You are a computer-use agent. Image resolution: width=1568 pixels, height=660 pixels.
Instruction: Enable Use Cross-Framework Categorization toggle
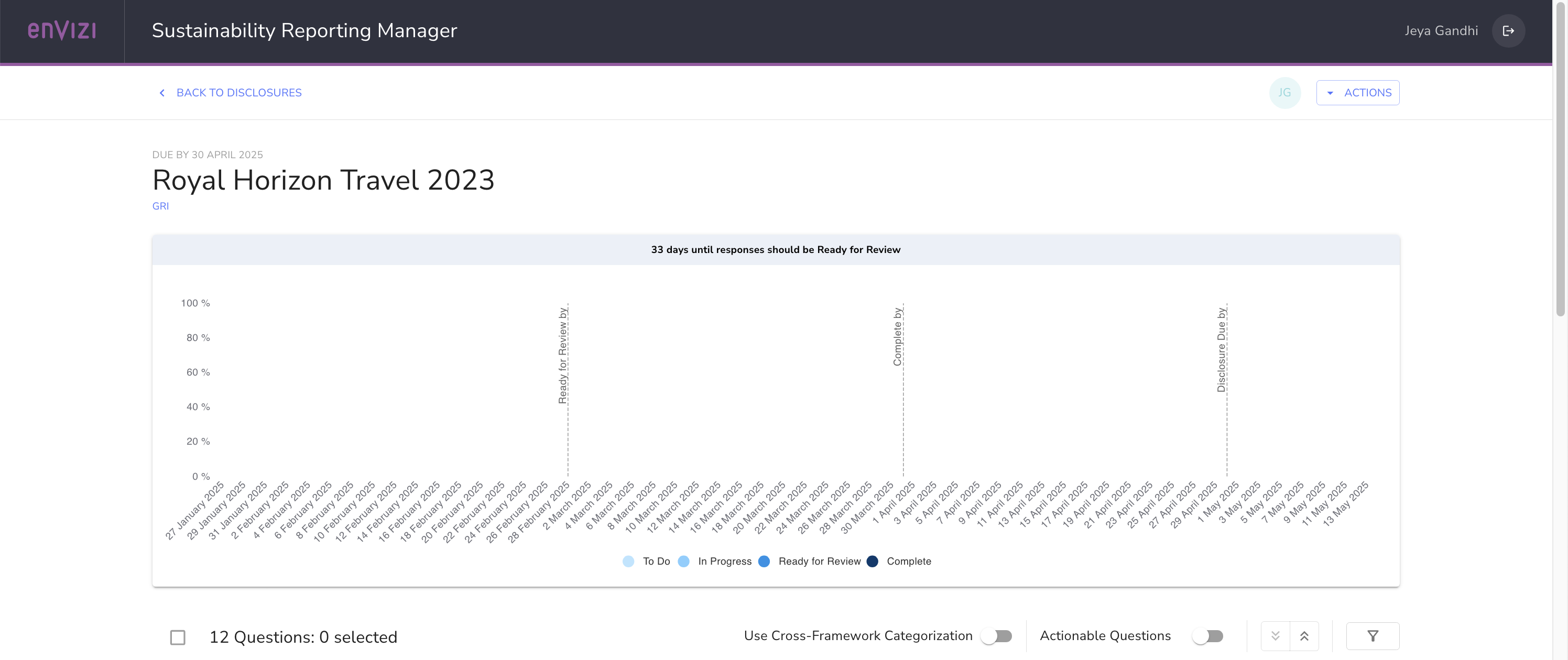pyautogui.click(x=996, y=636)
